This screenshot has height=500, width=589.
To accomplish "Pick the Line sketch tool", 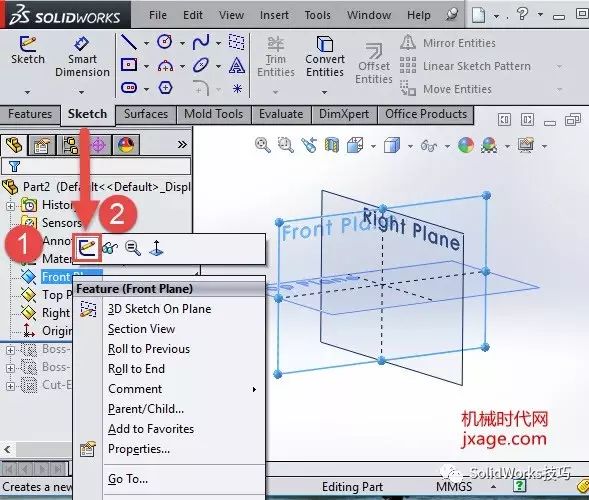I will click(x=129, y=42).
